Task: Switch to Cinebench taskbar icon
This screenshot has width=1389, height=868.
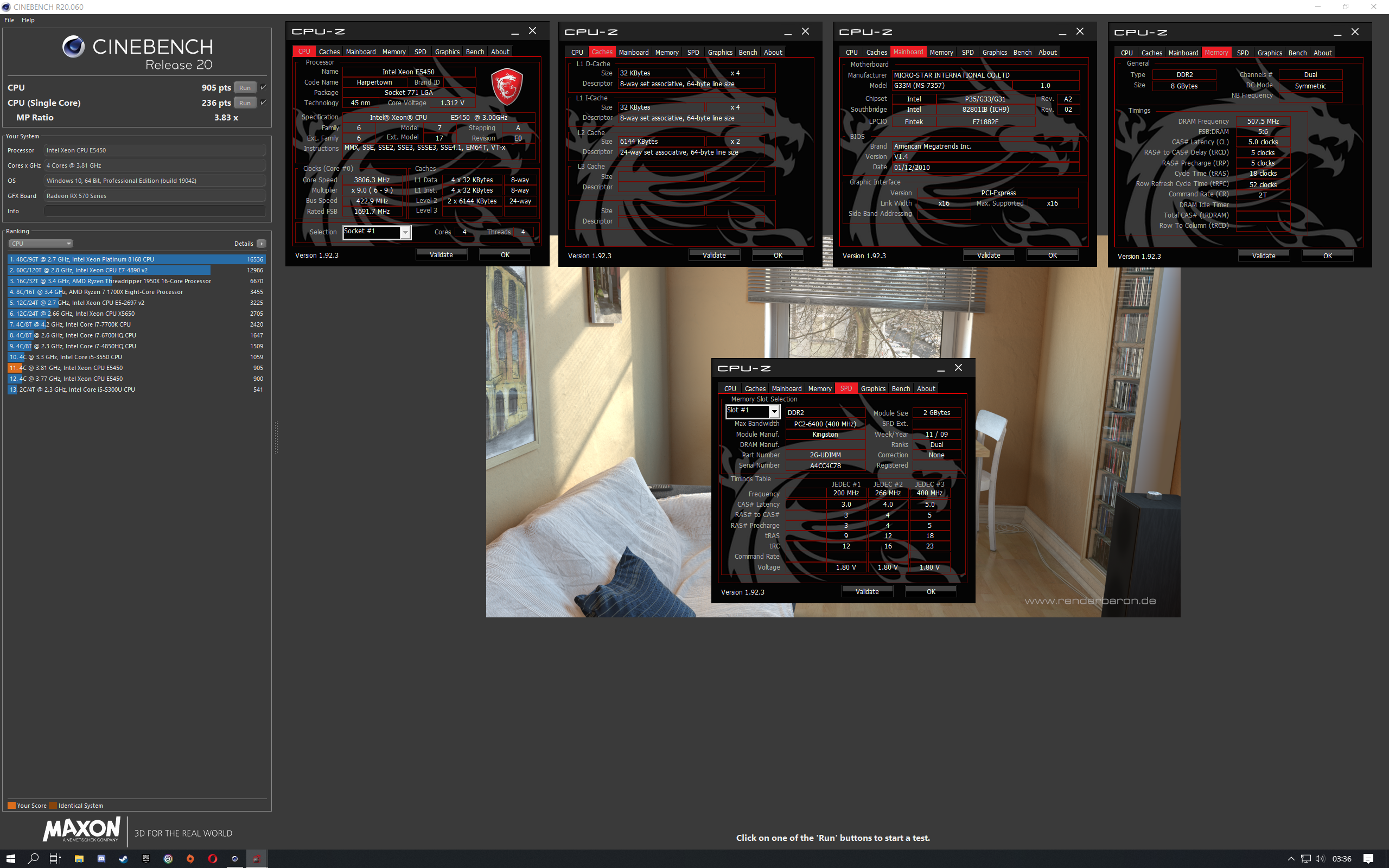Action: click(x=235, y=859)
